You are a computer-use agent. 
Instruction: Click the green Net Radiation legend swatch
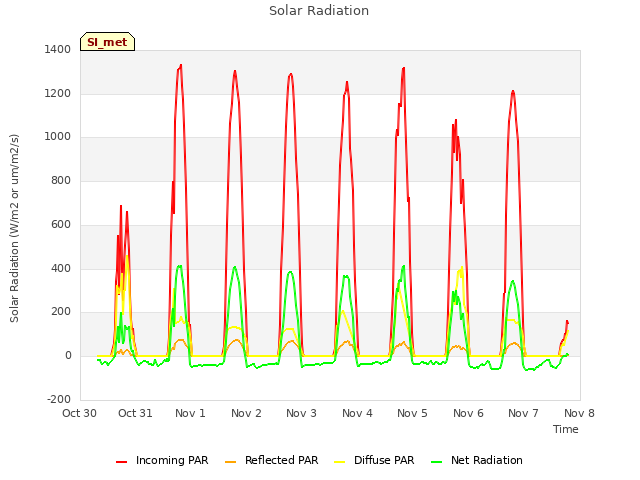(436, 462)
